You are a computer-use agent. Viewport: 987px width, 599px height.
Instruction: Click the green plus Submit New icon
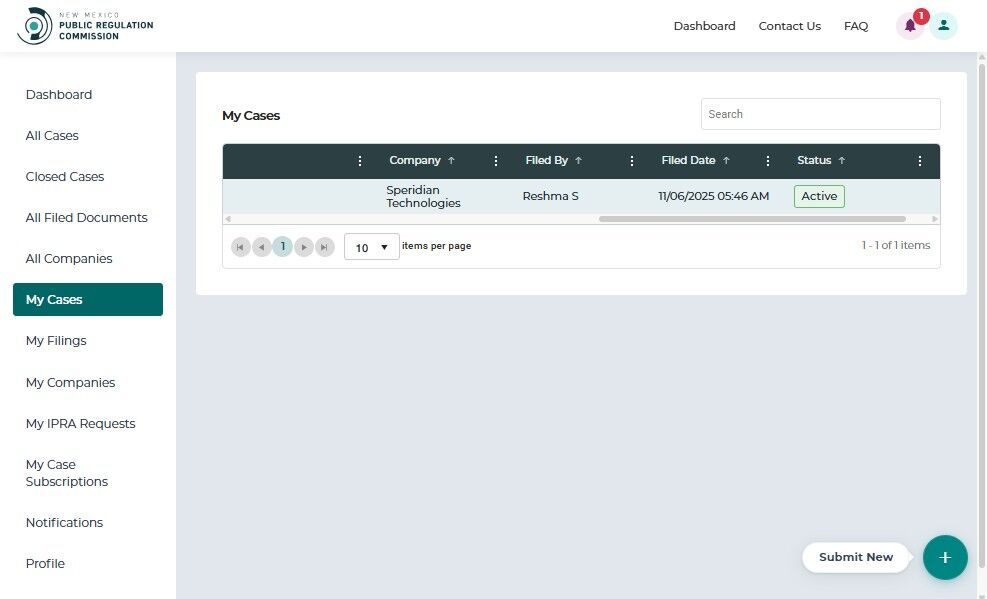click(x=945, y=557)
